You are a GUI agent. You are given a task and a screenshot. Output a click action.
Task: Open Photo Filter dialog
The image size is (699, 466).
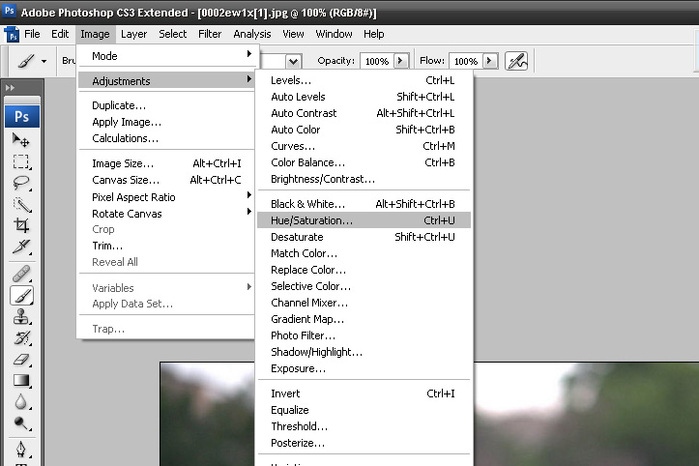[364, 336]
